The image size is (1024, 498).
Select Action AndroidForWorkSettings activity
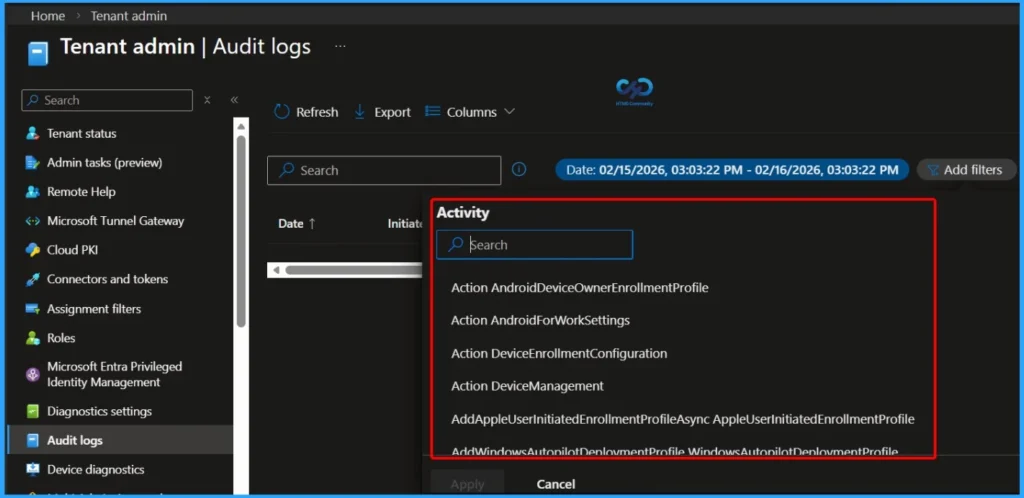pos(540,320)
